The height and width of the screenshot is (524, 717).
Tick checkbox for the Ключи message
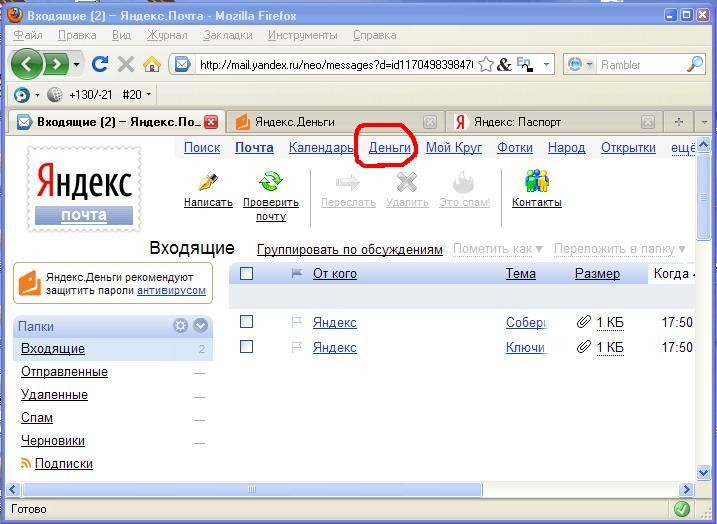point(246,347)
